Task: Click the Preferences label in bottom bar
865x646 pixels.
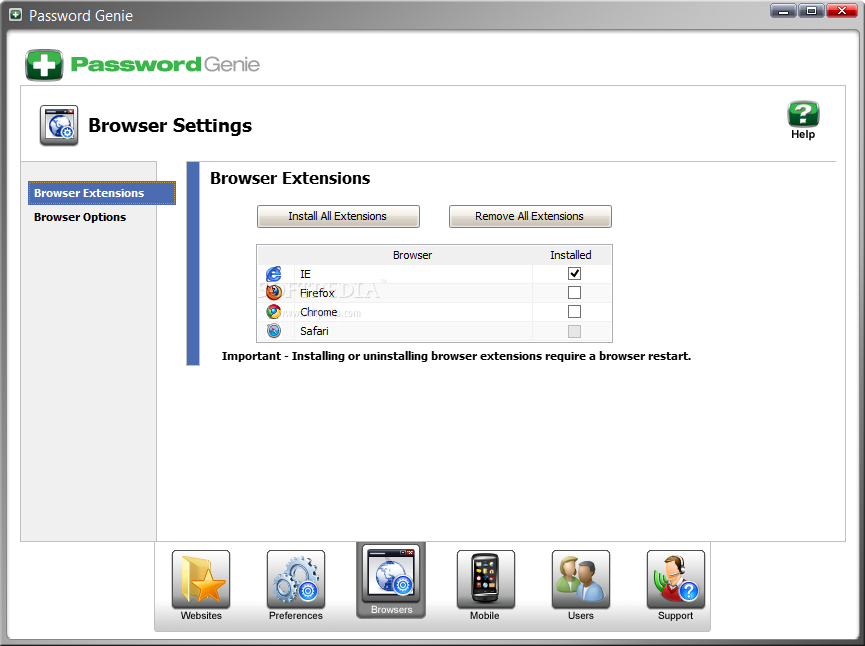Action: pos(296,616)
